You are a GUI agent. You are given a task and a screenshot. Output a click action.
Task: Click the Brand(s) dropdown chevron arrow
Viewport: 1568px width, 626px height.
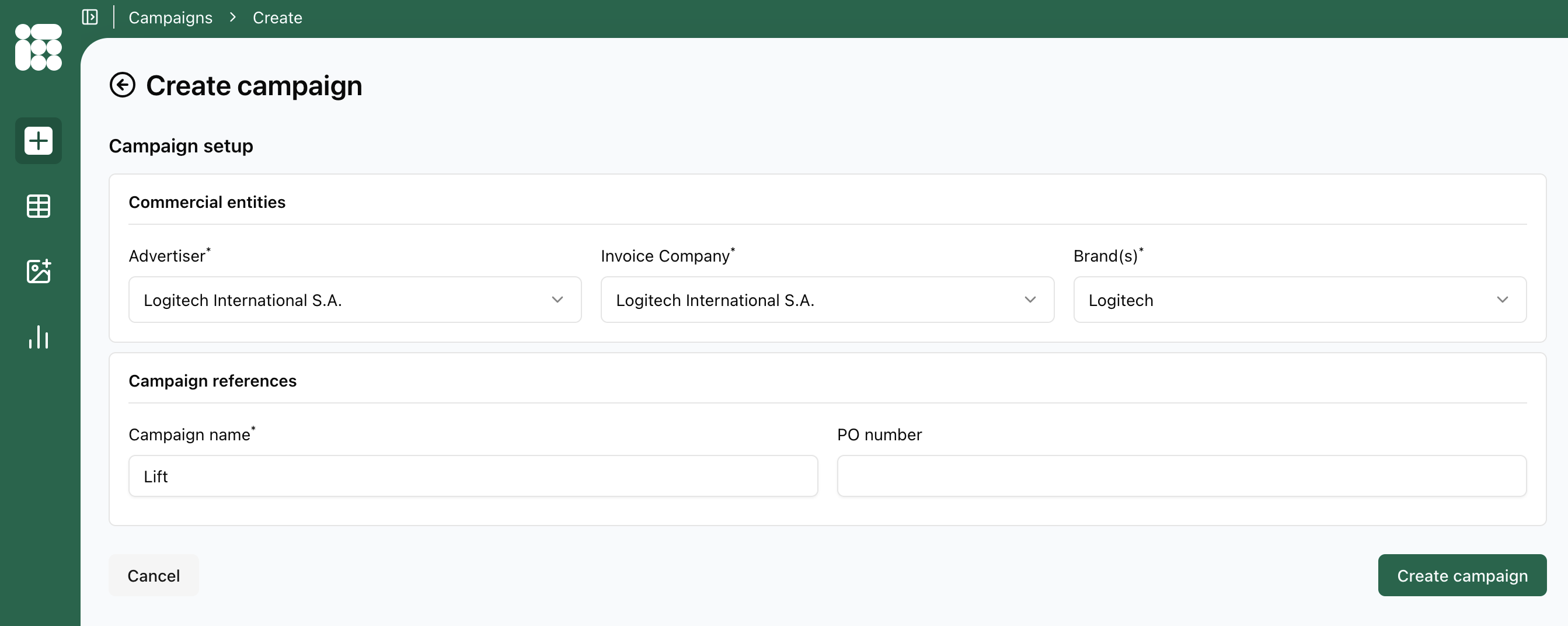point(1502,300)
